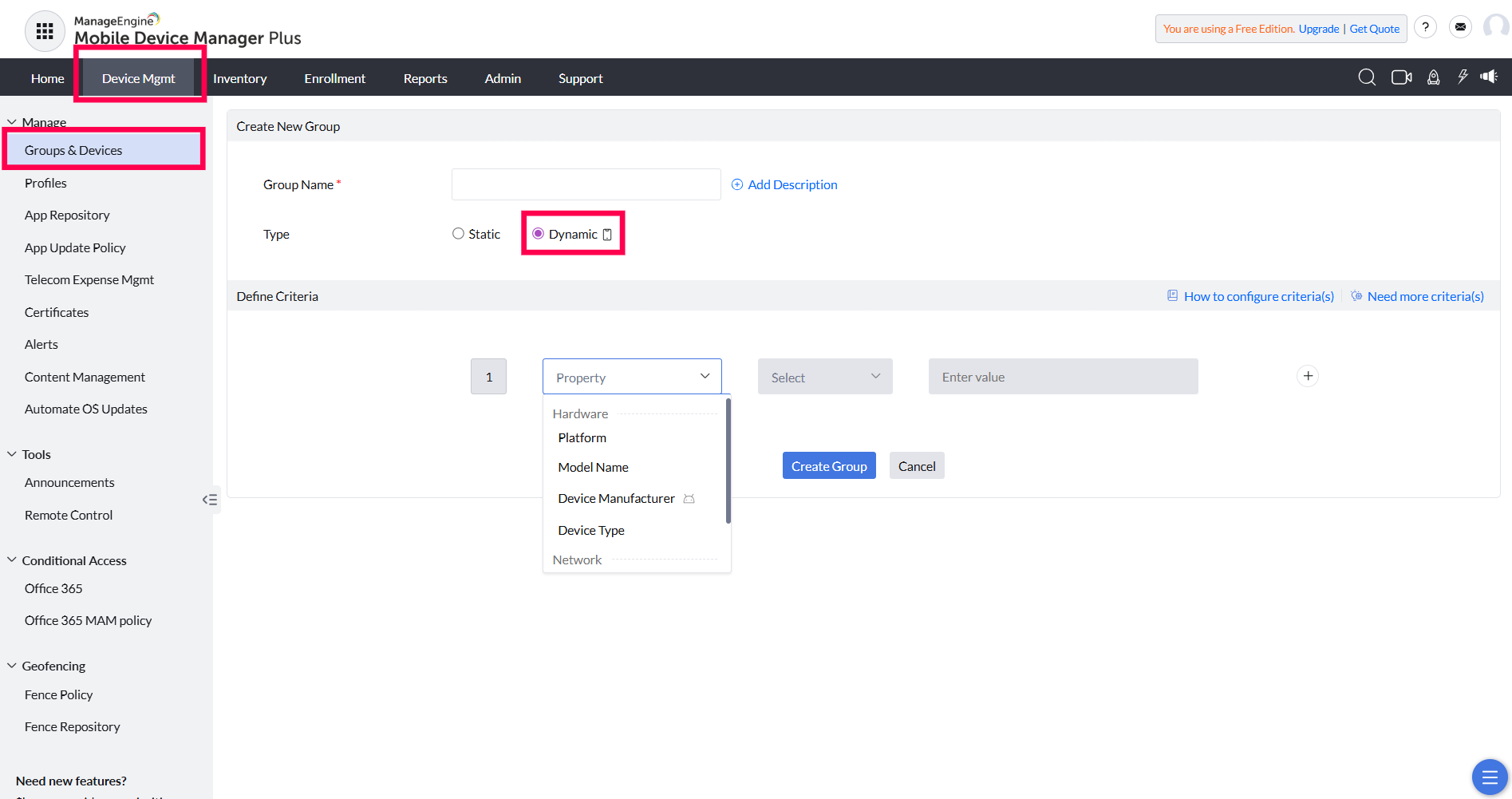Viewport: 1512px width, 799px height.
Task: Open Remote Control under Tools
Action: click(x=69, y=515)
